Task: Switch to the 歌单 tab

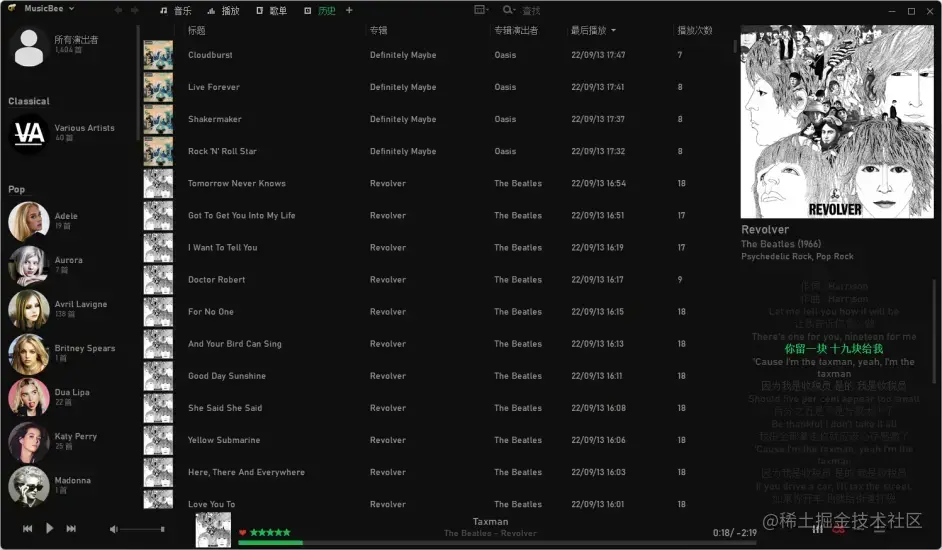Action: tap(272, 10)
